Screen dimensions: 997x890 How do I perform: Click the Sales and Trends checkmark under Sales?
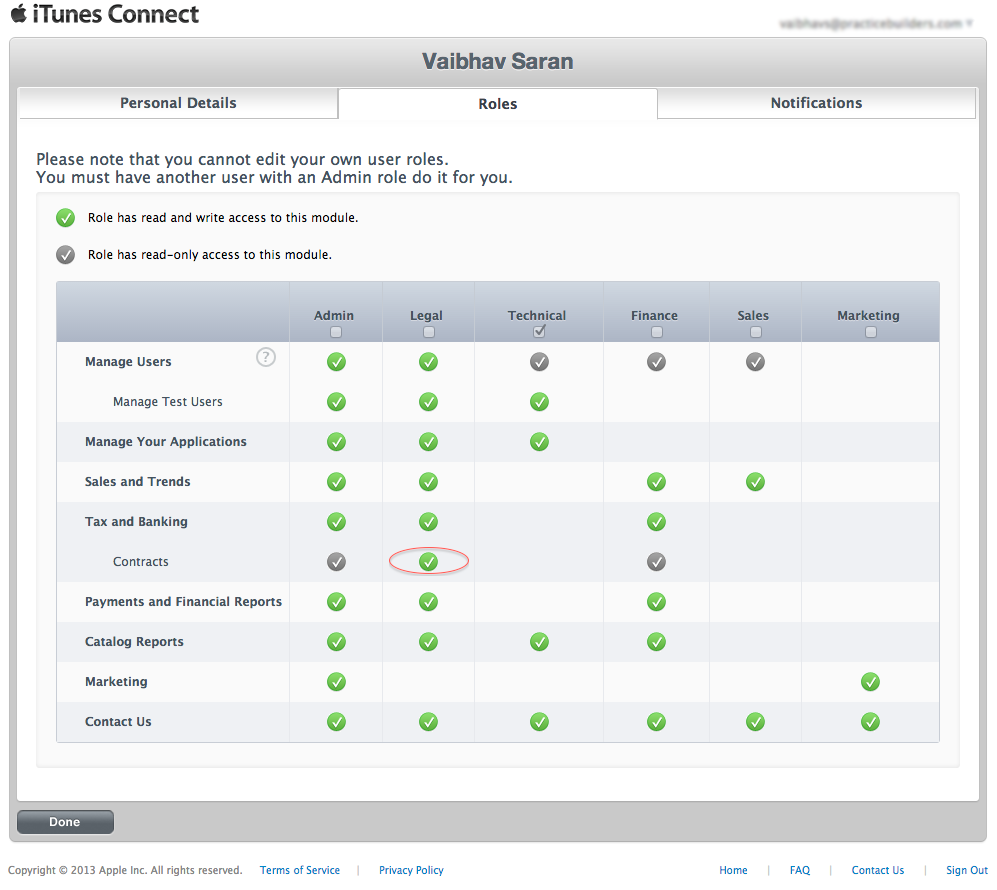coord(755,482)
